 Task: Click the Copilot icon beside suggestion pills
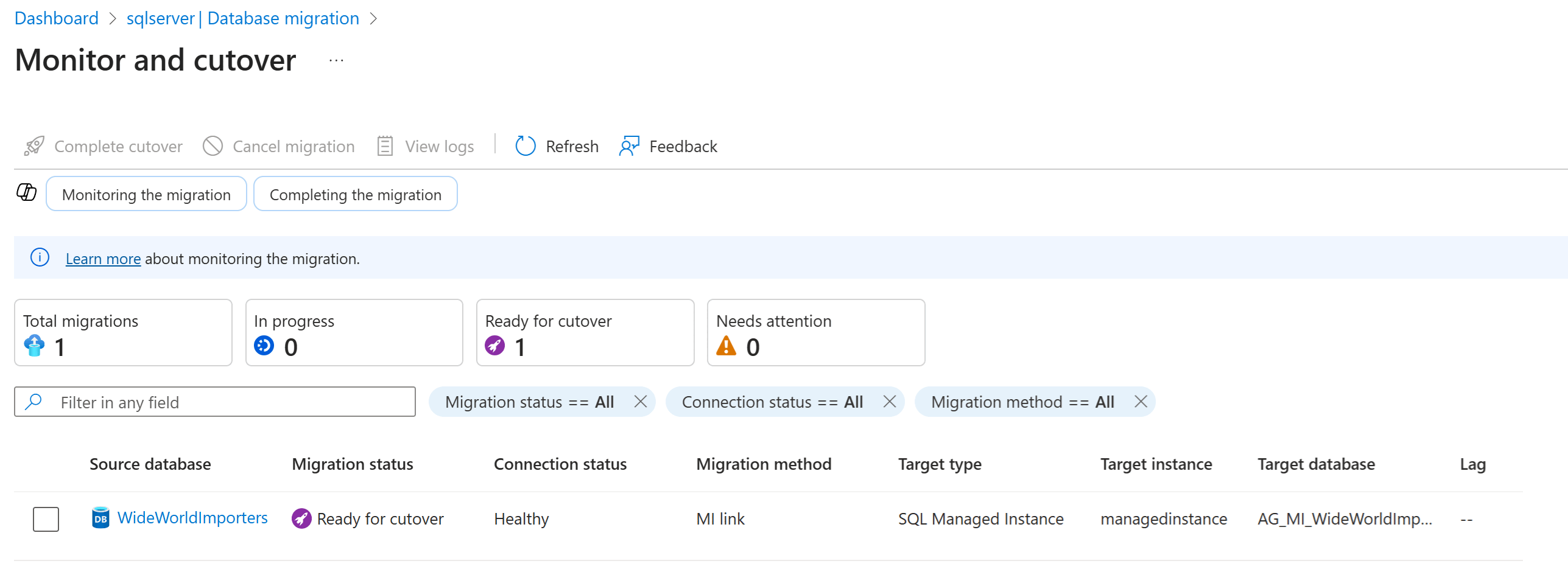tap(27, 193)
